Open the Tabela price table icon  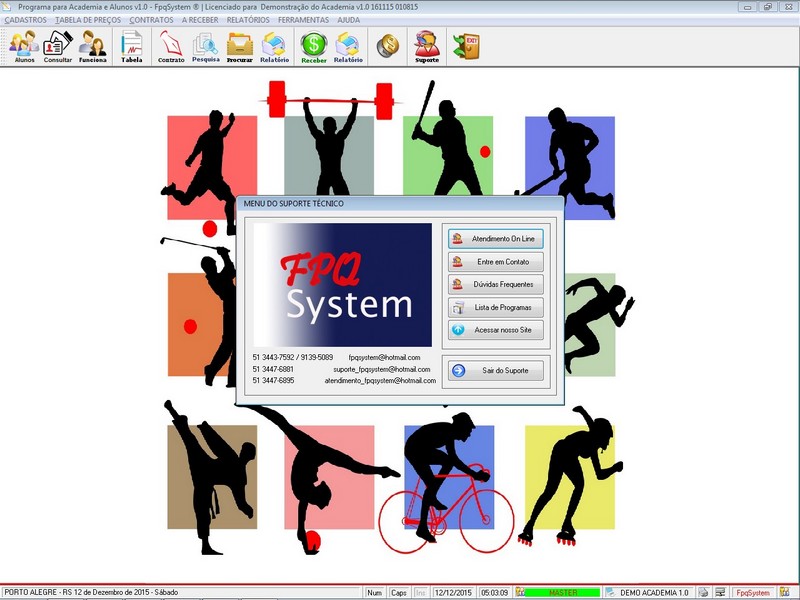point(132,46)
